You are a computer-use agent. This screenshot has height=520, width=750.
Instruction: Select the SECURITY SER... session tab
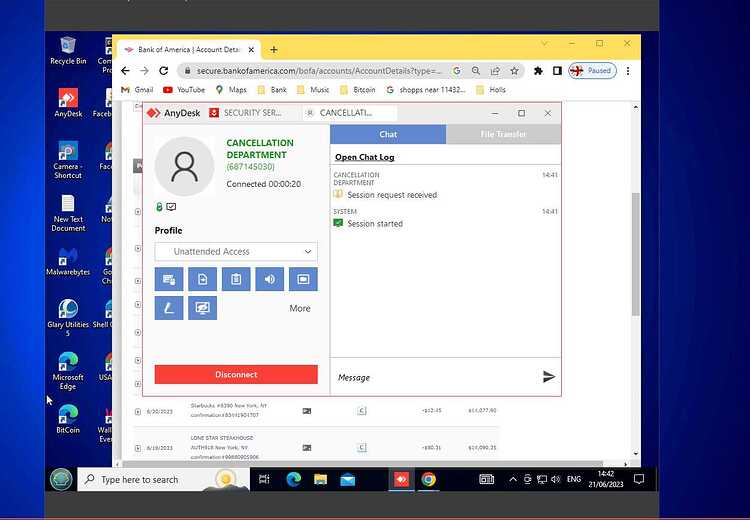[253, 113]
